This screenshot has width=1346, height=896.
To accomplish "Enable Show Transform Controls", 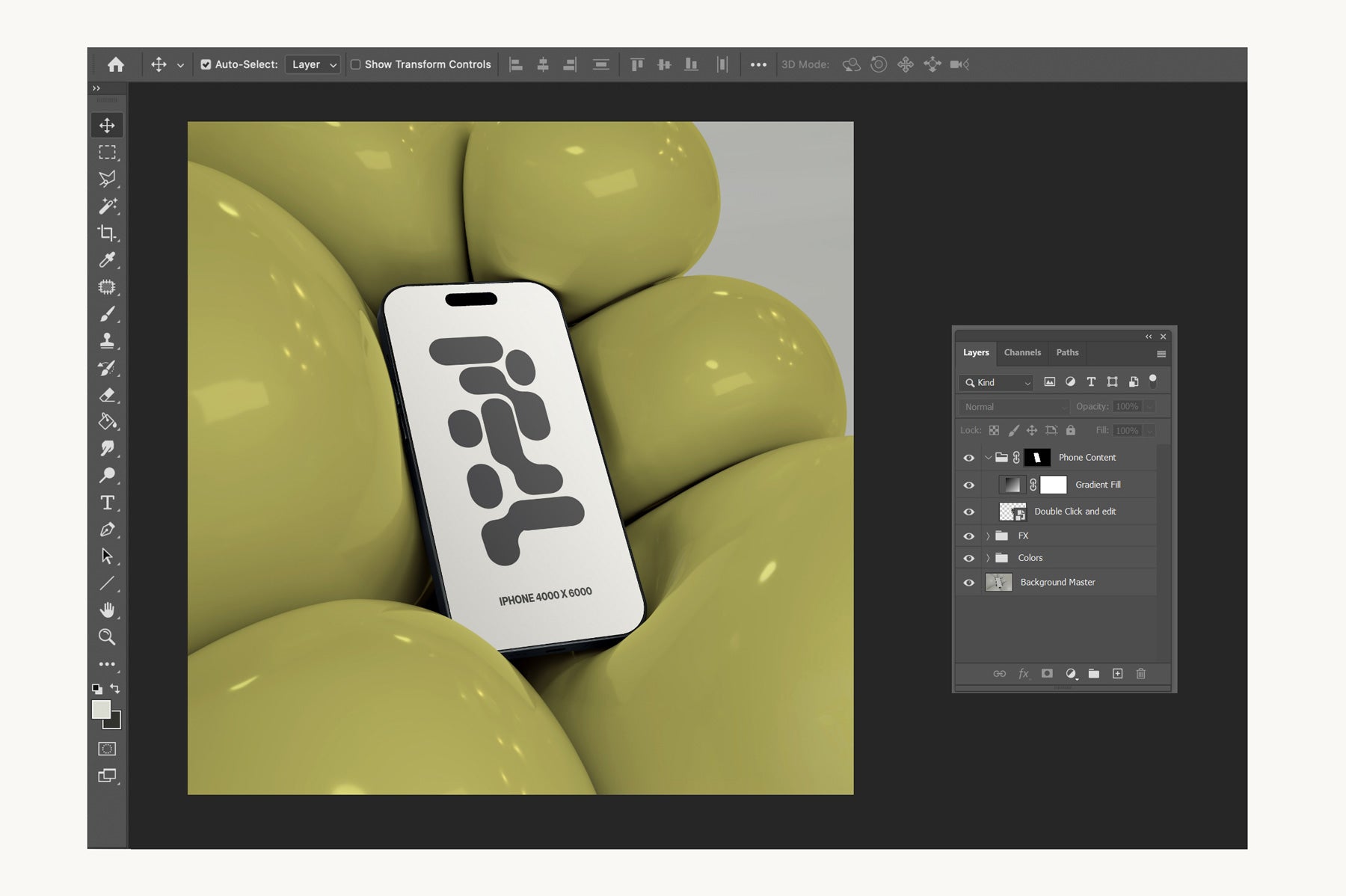I will 356,64.
